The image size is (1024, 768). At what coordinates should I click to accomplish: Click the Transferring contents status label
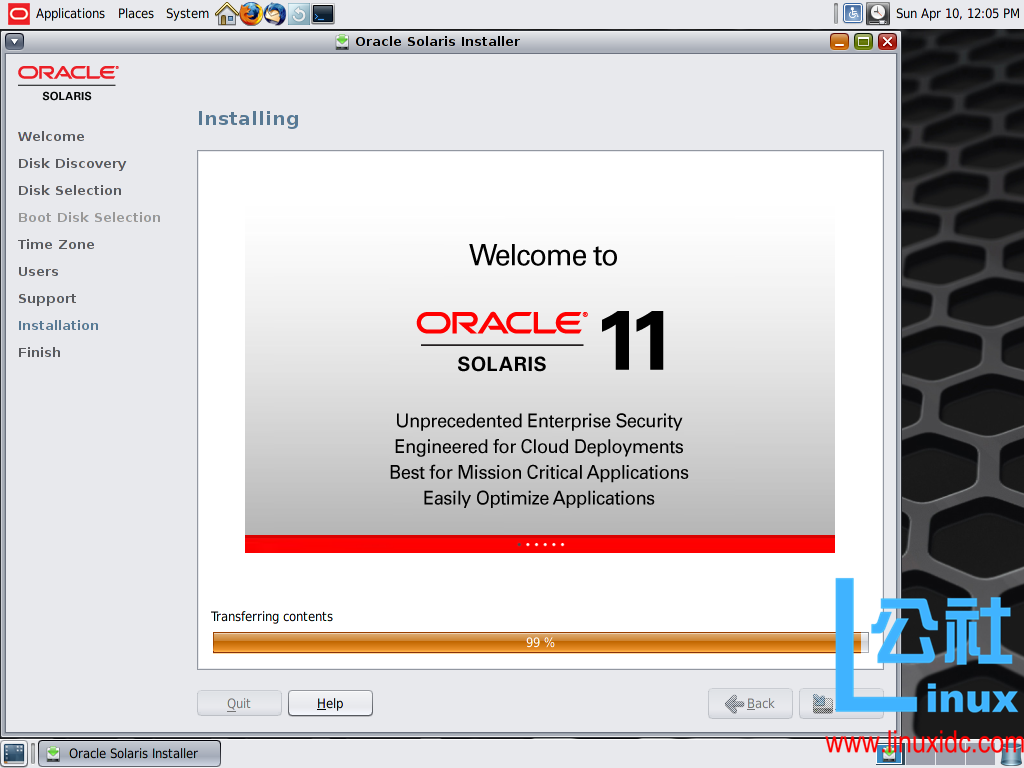coord(272,616)
